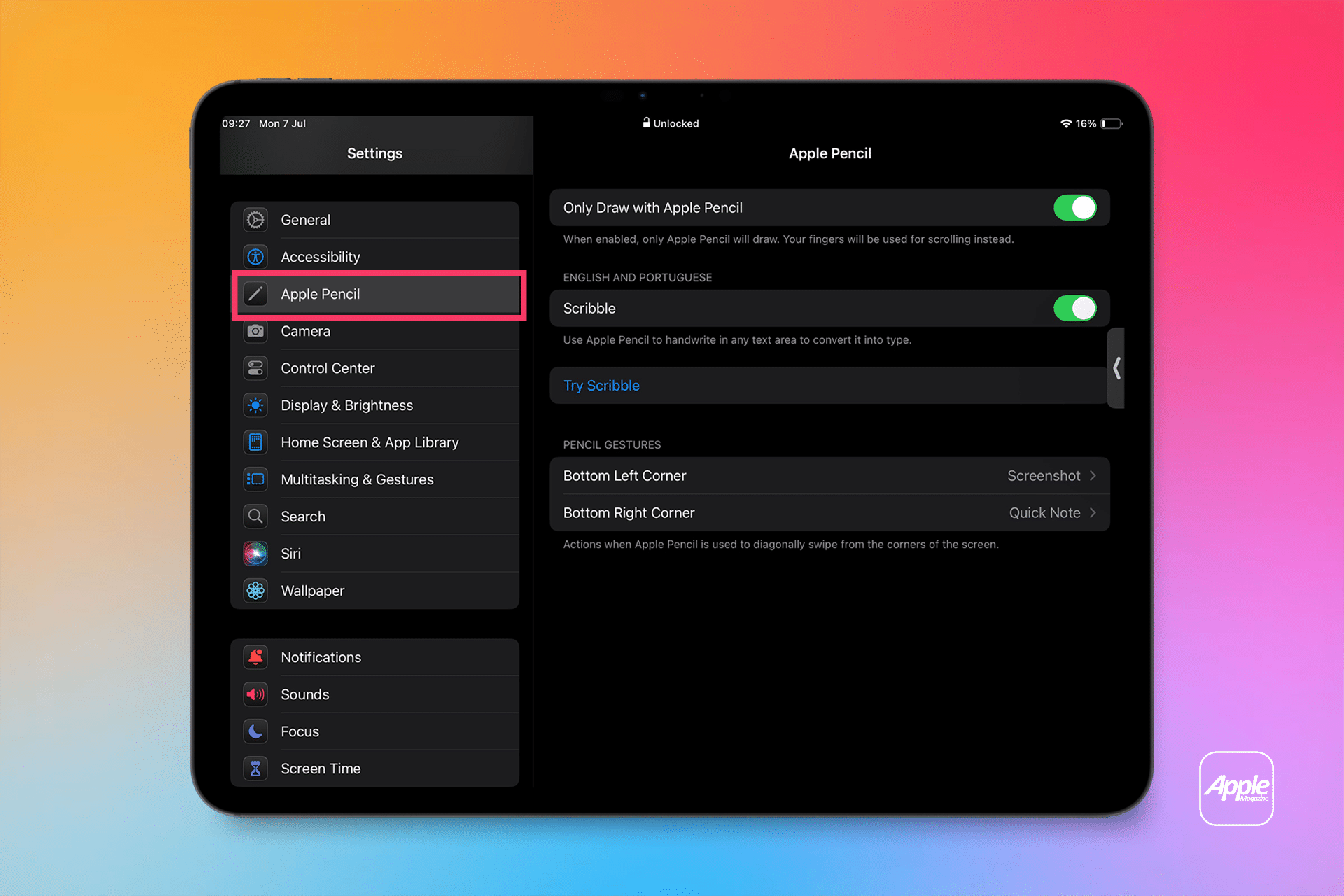Turn off Only Draw with Apple Pencil

[x=1075, y=208]
